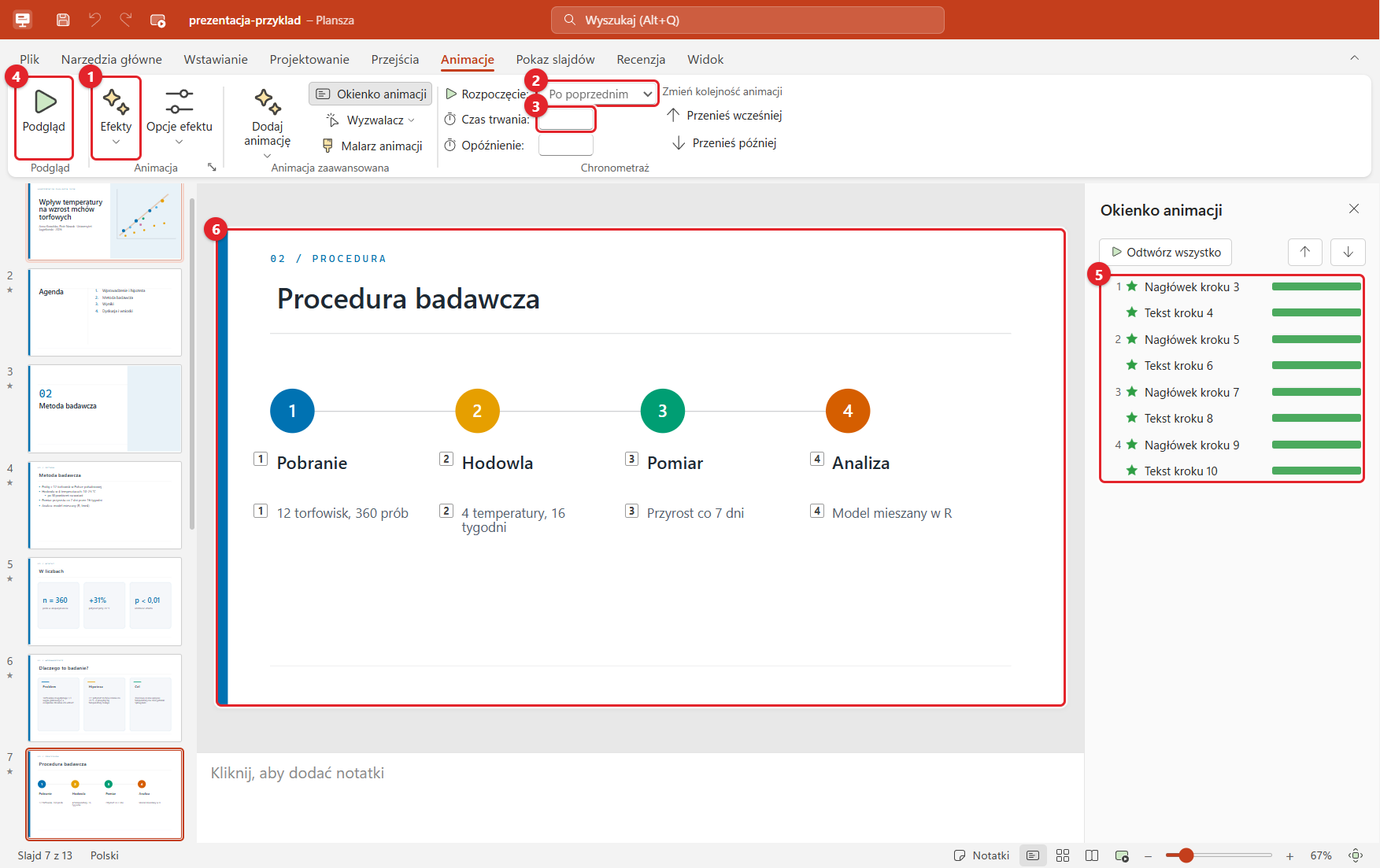Click the Wyszukaj search box
The image size is (1380, 868).
tap(748, 20)
